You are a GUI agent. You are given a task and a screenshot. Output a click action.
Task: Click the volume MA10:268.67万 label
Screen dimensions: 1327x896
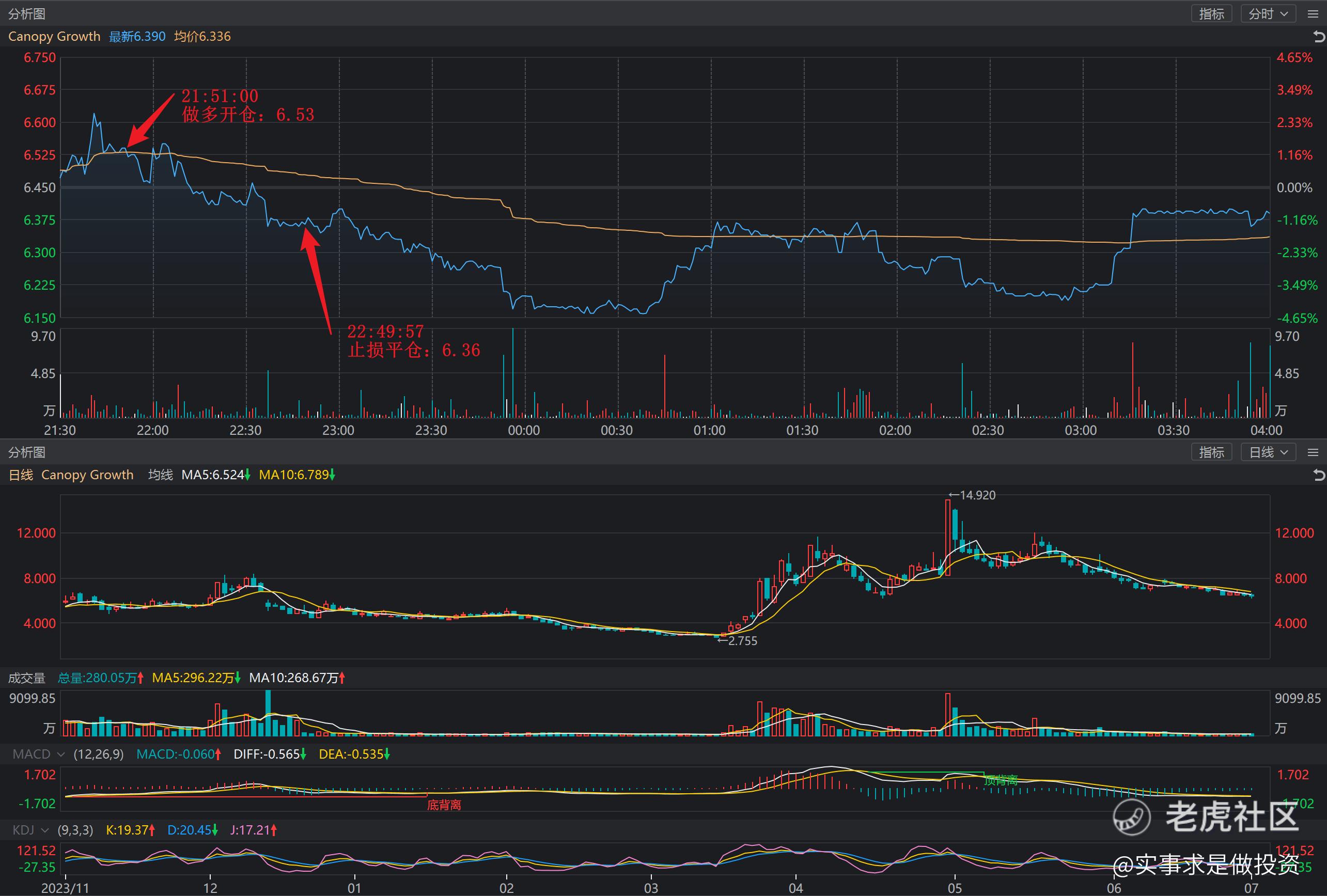pyautogui.click(x=297, y=678)
